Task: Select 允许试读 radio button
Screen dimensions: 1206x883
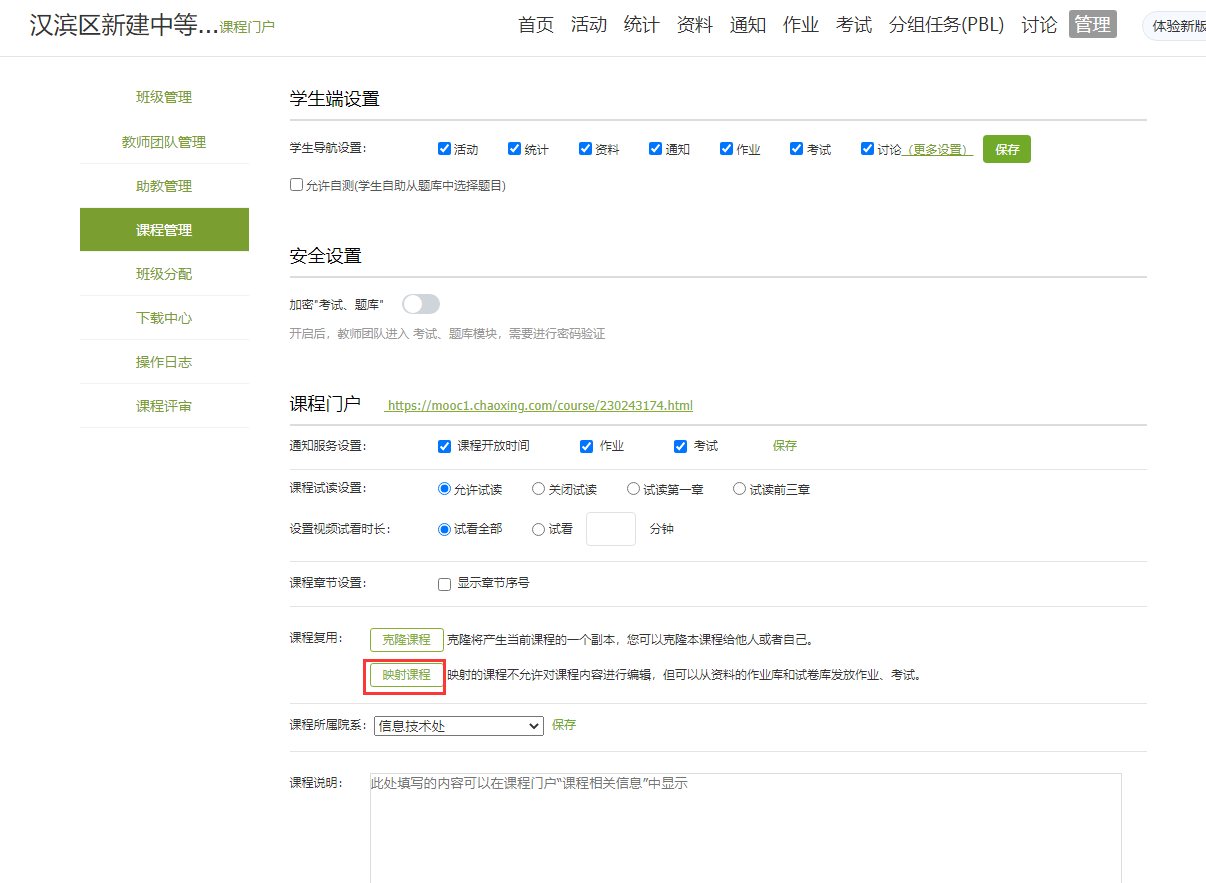Action: point(445,489)
